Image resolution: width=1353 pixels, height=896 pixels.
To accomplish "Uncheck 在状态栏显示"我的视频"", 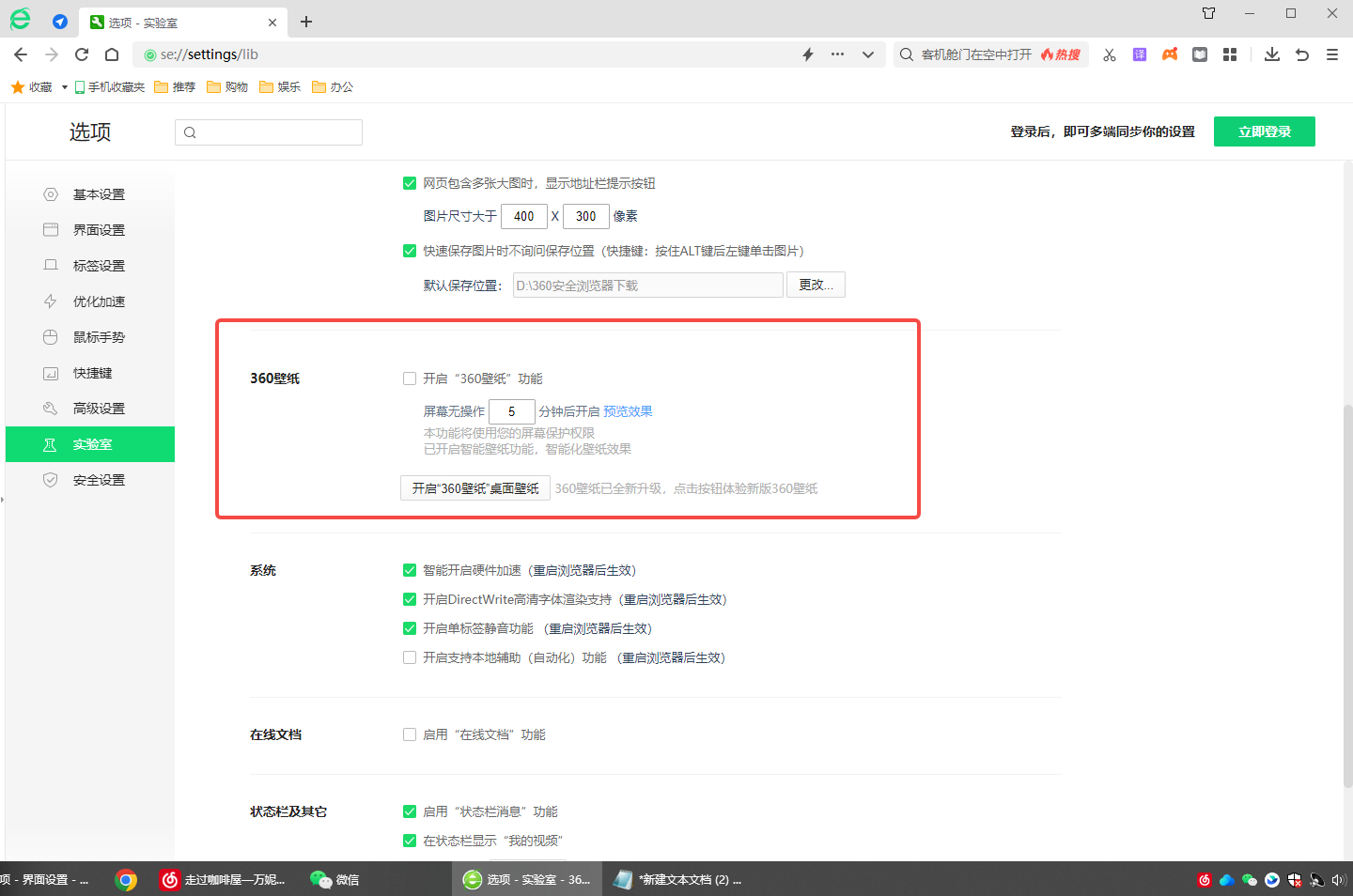I will click(x=410, y=841).
